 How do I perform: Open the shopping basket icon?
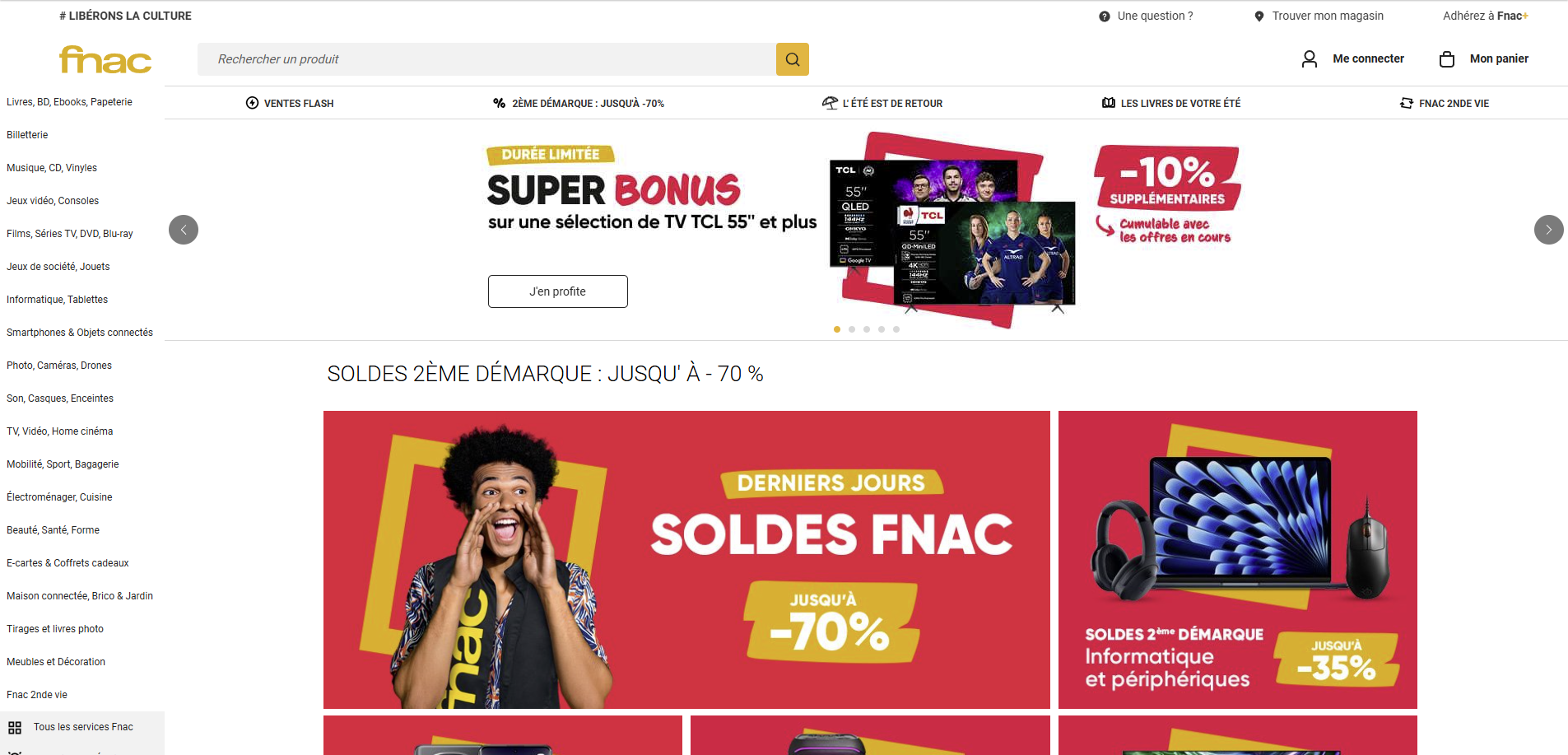1446,58
